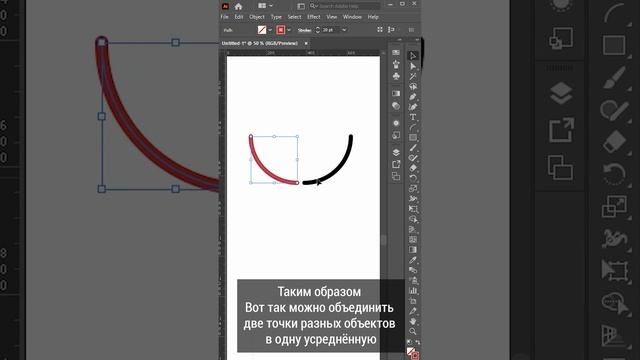Select the Artboard tool
This screenshot has height=360, width=640.
tap(413, 301)
